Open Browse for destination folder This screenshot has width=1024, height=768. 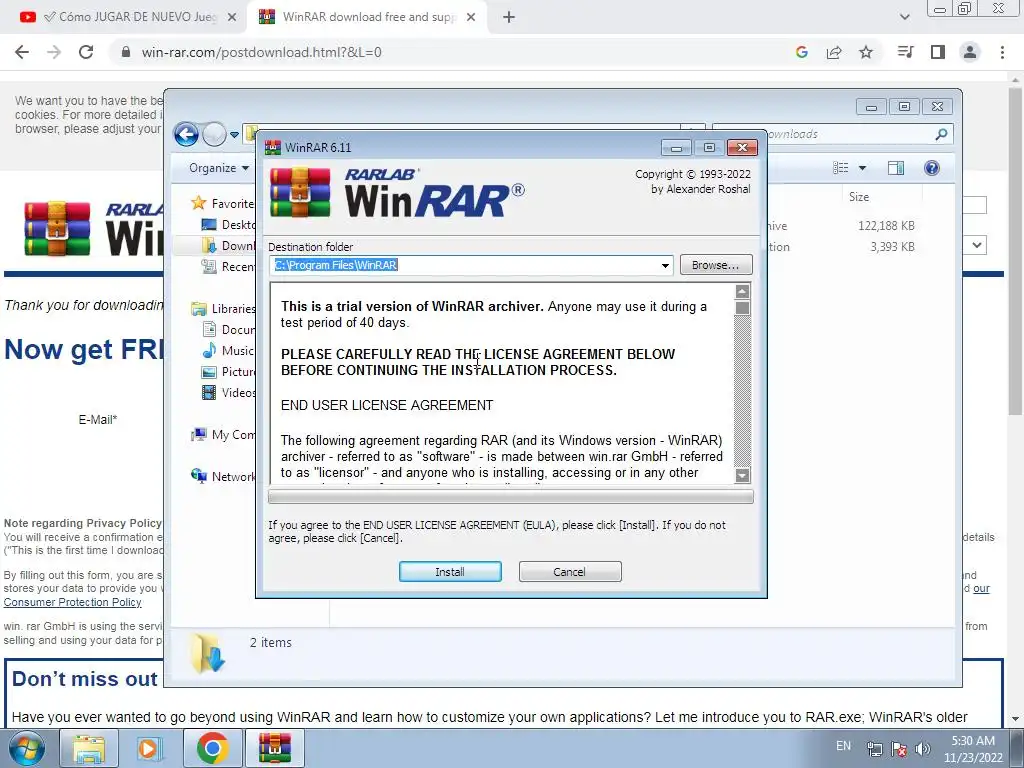[716, 265]
